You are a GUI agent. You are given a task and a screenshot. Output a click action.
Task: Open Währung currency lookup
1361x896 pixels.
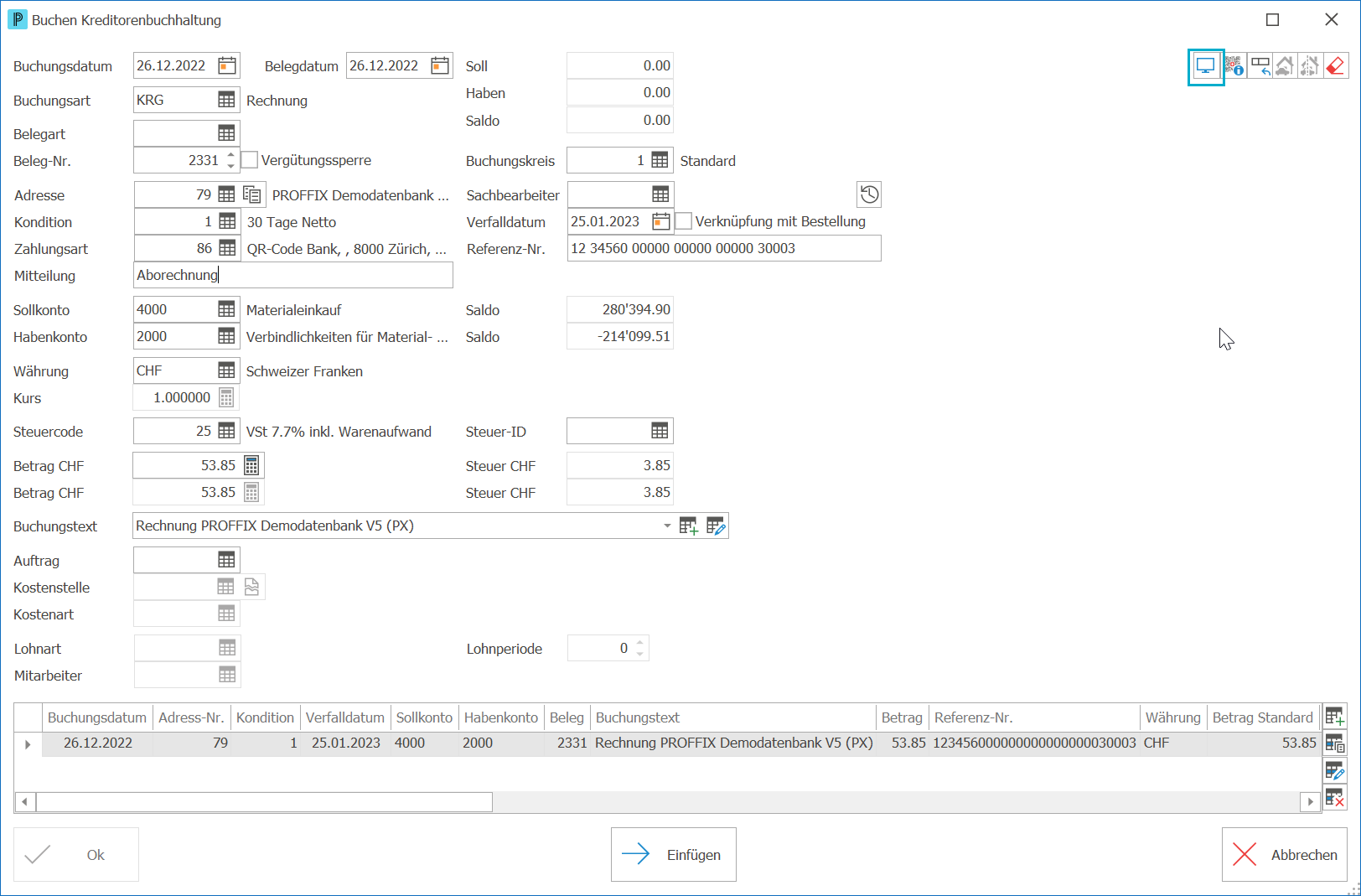(226, 370)
